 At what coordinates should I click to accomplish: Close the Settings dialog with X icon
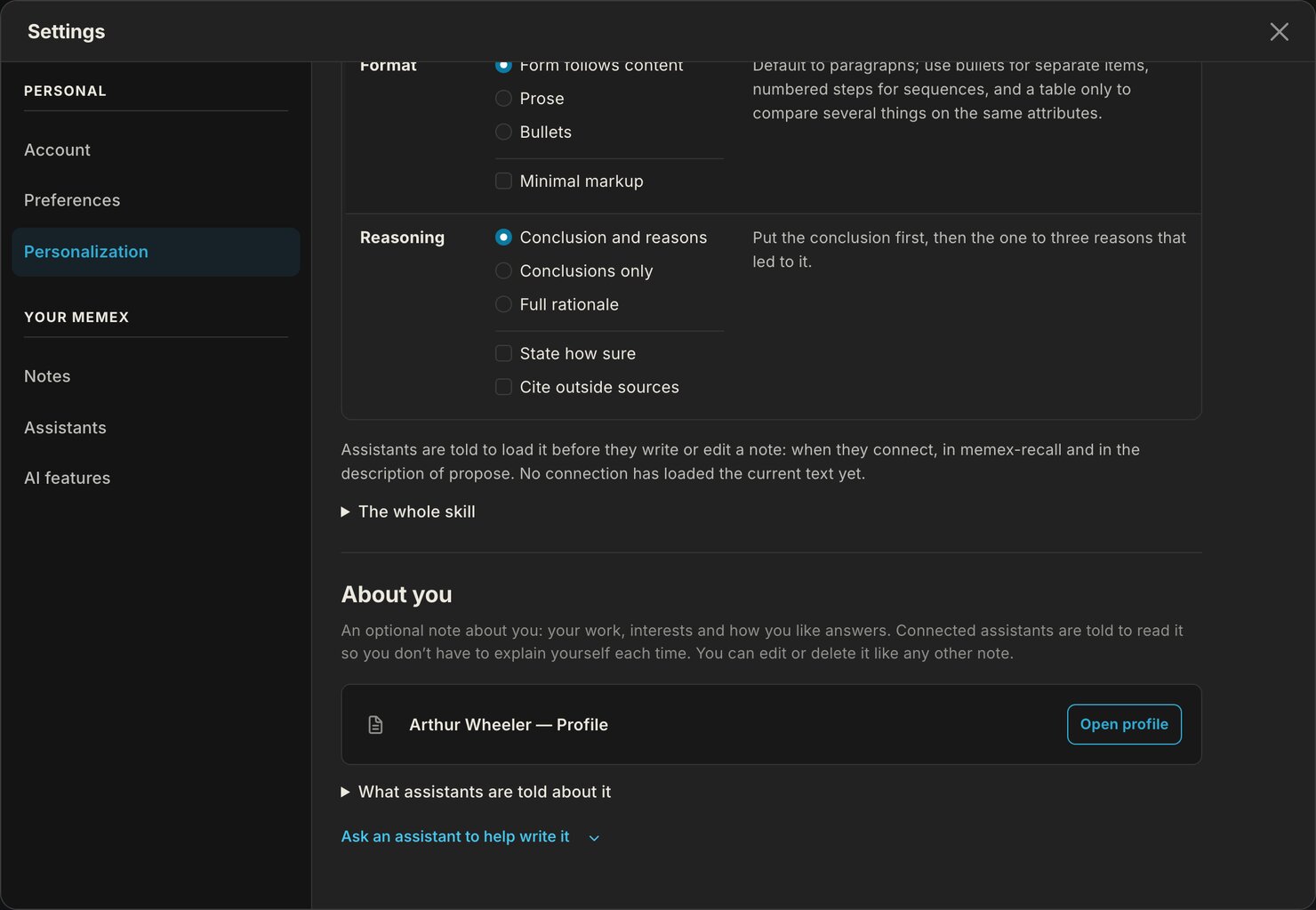tap(1279, 32)
